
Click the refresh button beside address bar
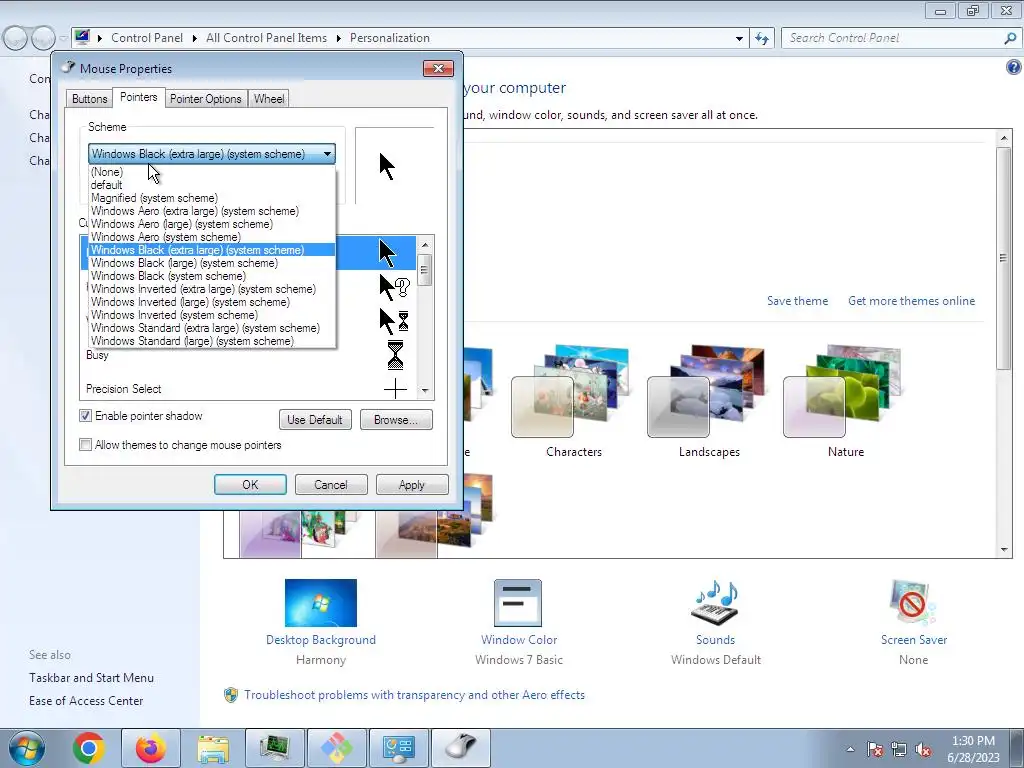pyautogui.click(x=762, y=39)
